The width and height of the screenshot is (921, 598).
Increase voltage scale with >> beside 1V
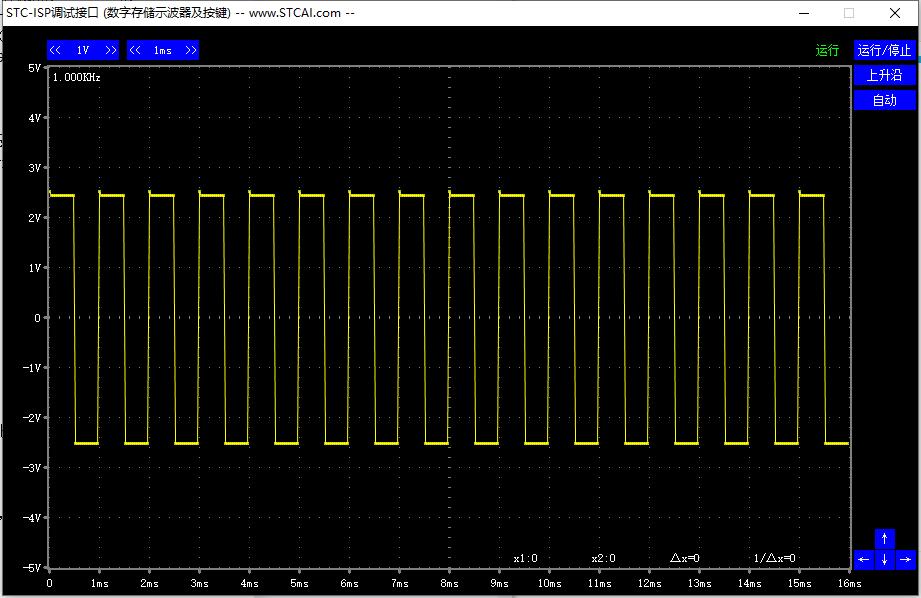(x=110, y=50)
